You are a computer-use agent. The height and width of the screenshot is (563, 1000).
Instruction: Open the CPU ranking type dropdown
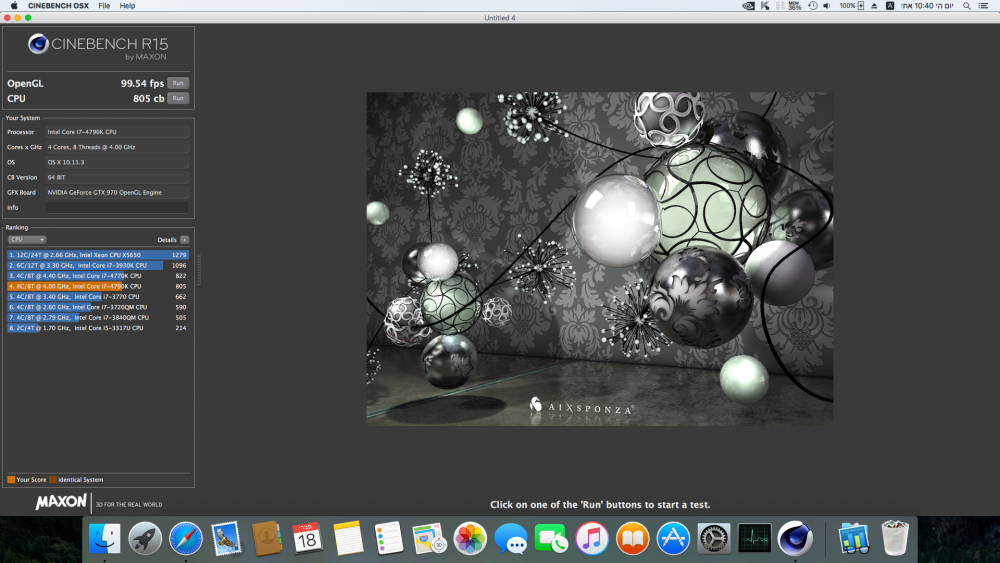(x=27, y=240)
